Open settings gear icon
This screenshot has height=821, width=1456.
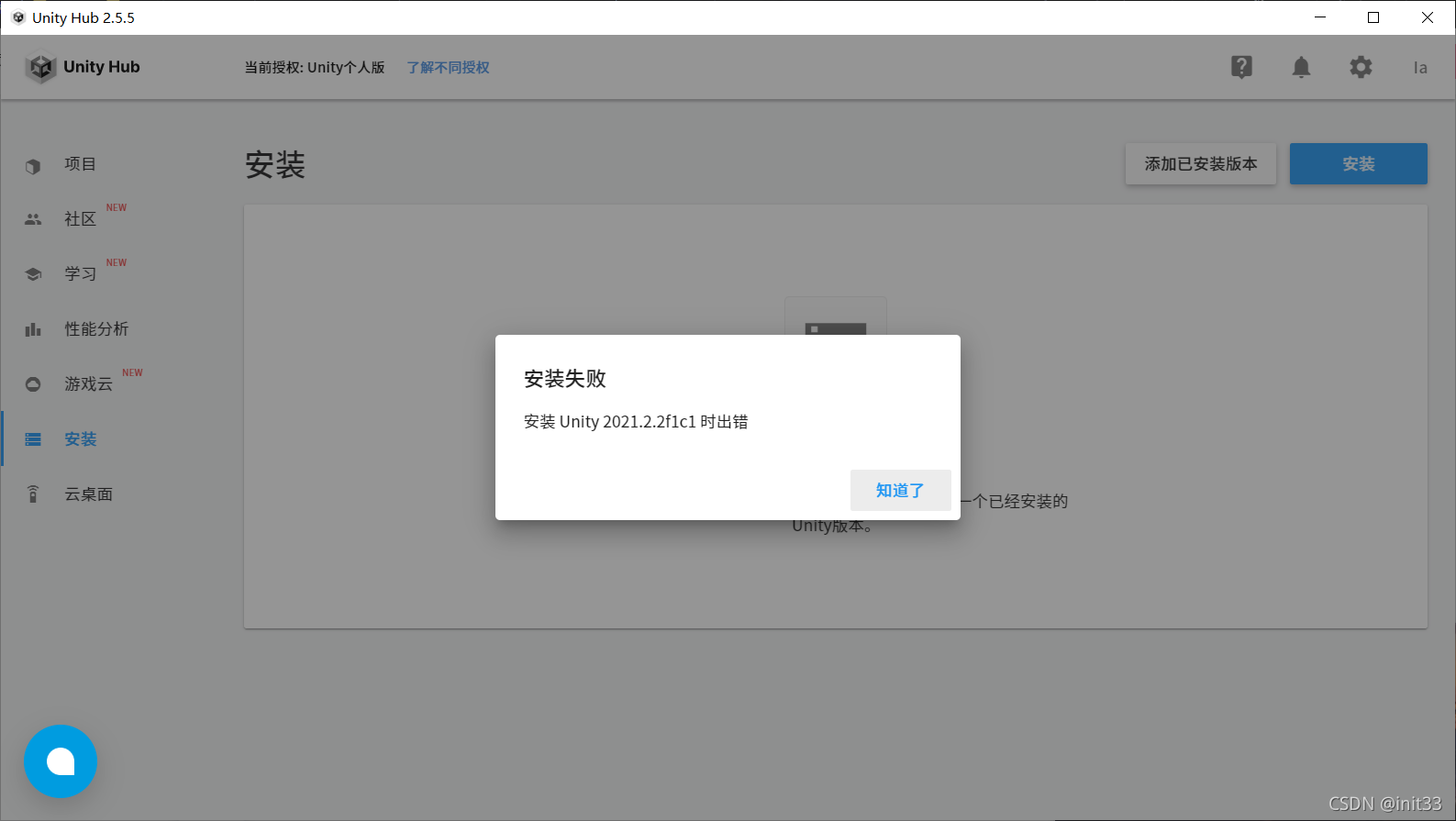click(1361, 67)
